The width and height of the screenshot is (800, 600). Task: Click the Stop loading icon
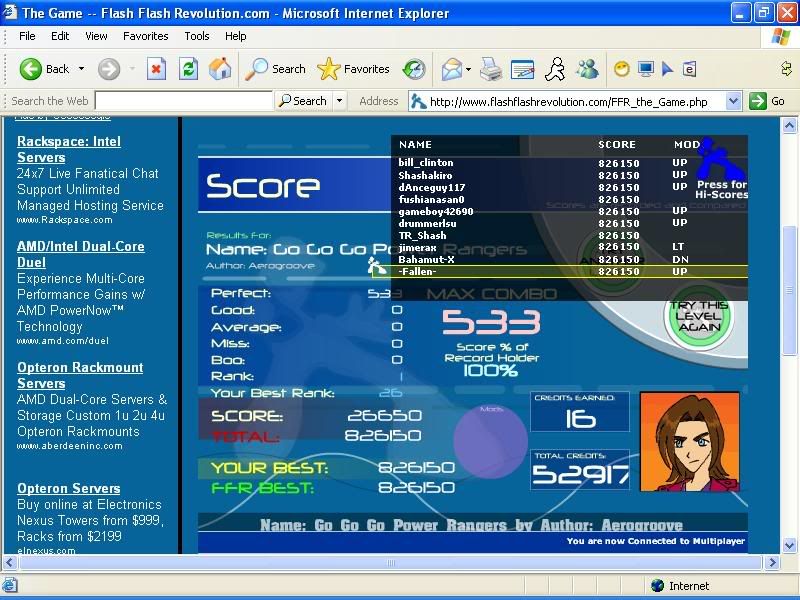[x=156, y=69]
